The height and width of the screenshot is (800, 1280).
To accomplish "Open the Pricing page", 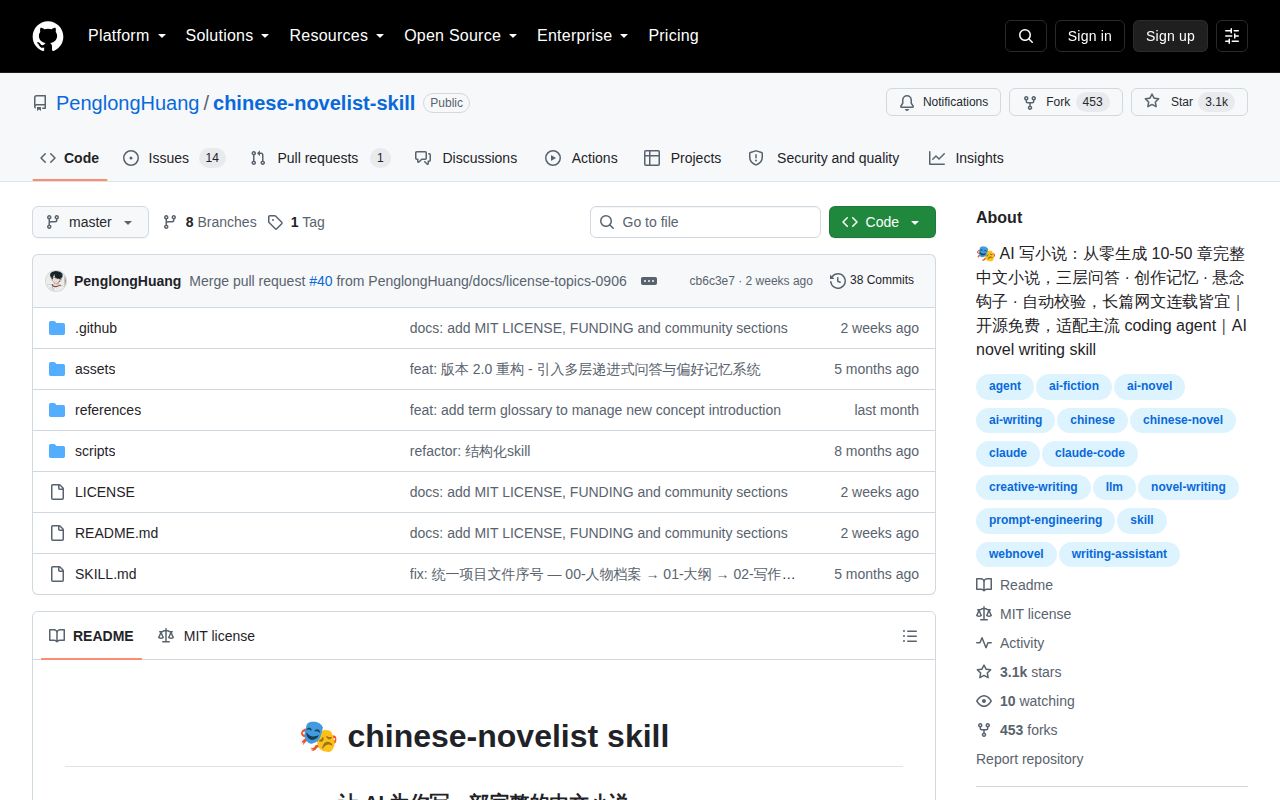I will click(x=673, y=36).
